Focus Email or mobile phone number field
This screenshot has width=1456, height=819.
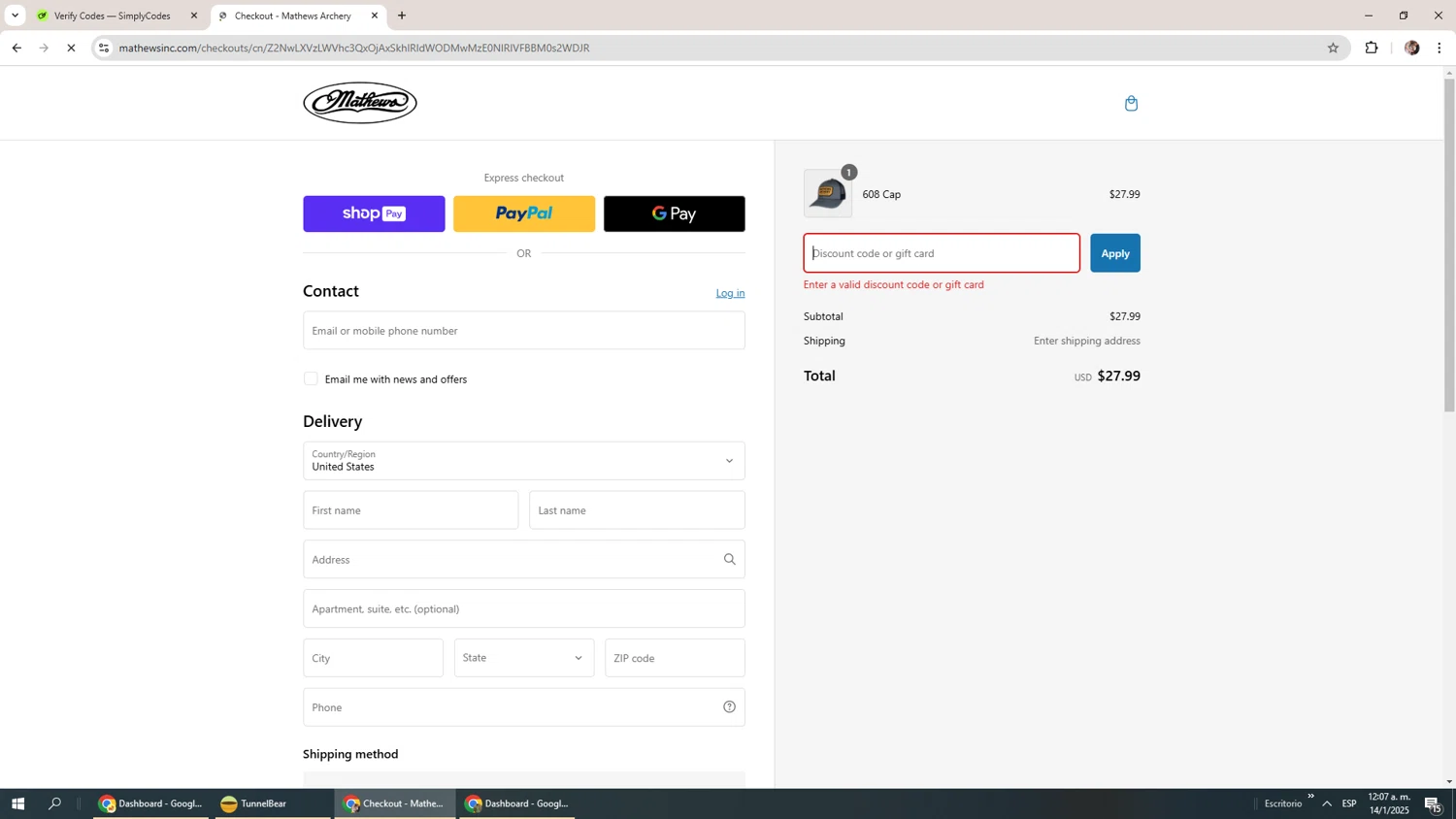[x=524, y=331]
